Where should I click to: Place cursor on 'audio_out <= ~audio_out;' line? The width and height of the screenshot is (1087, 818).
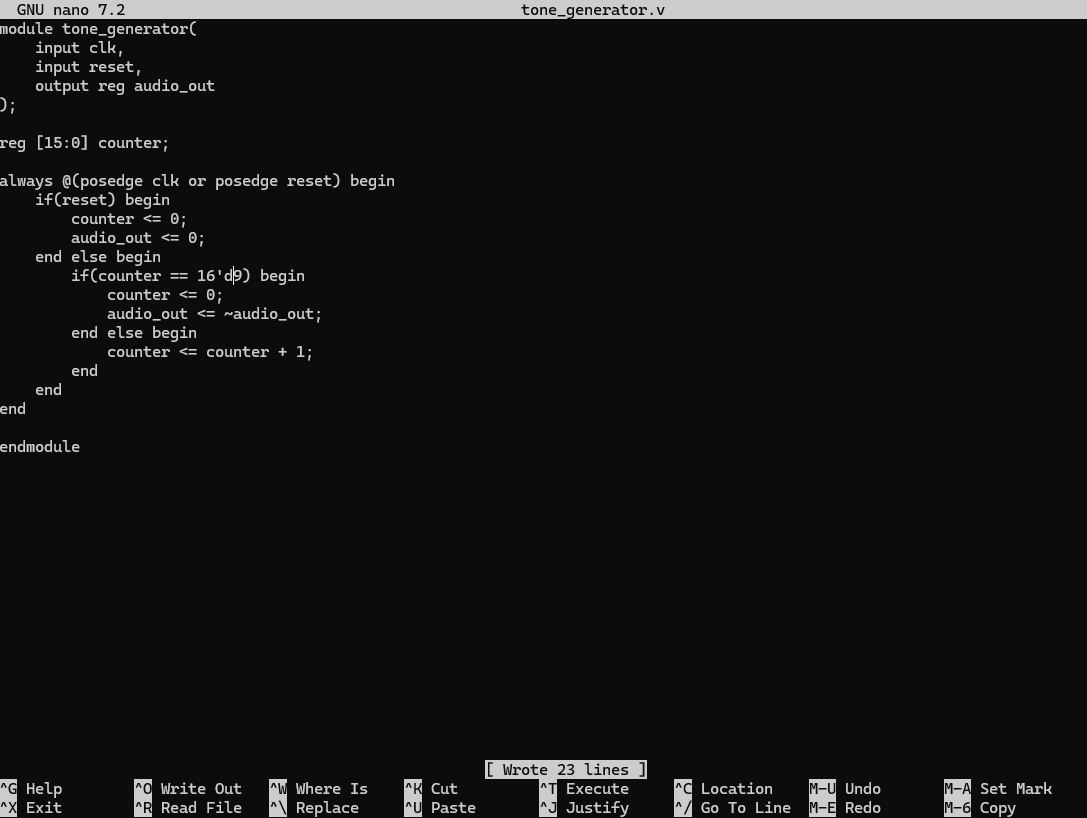click(214, 314)
